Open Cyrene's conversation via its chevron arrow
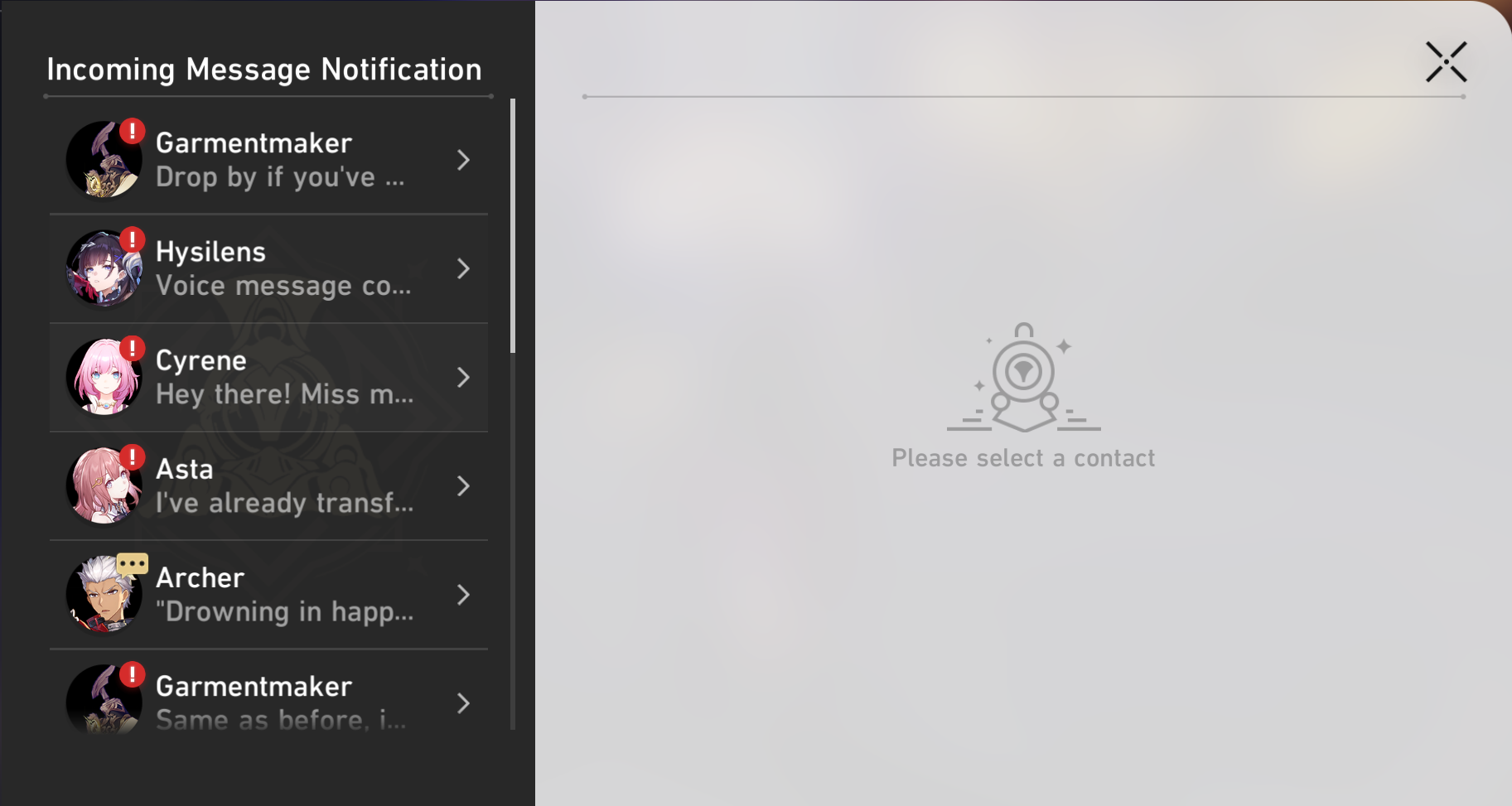 464,377
